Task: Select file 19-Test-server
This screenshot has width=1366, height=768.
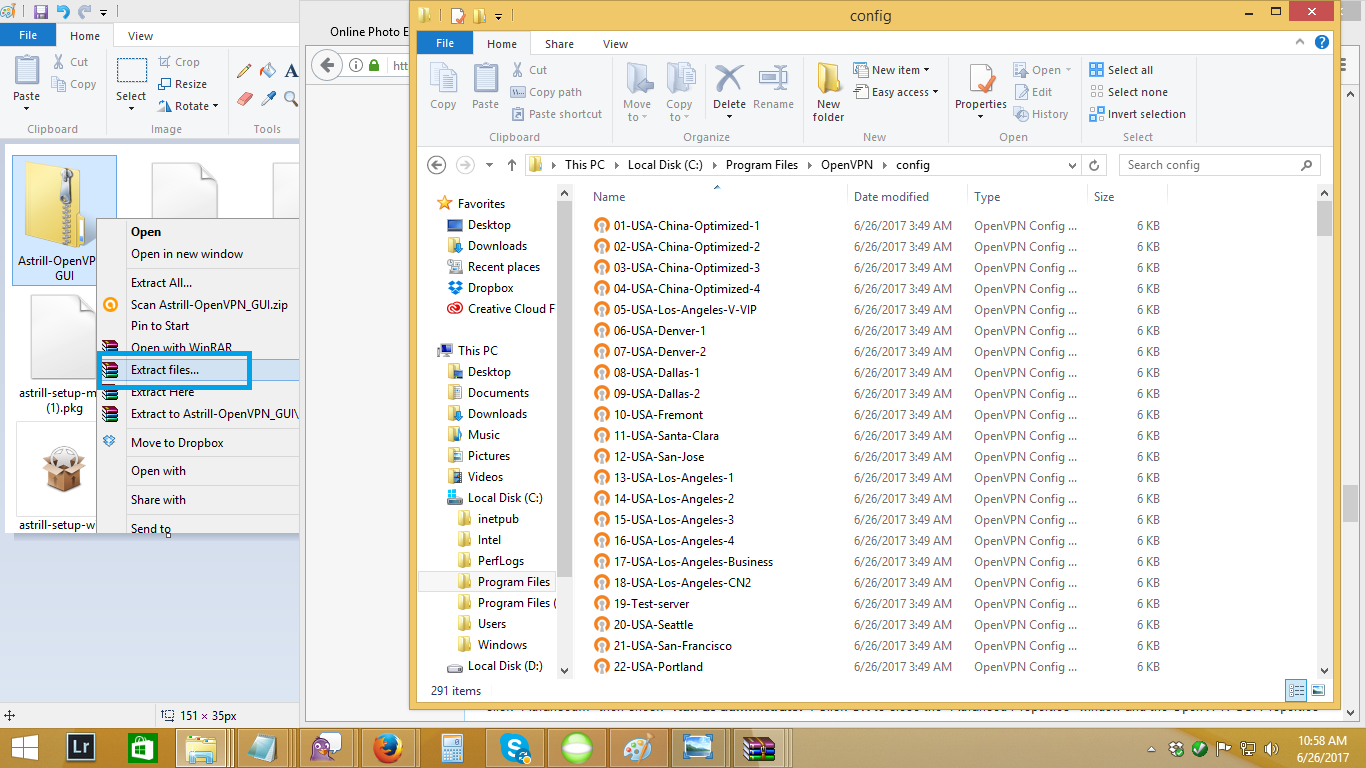Action: click(651, 604)
